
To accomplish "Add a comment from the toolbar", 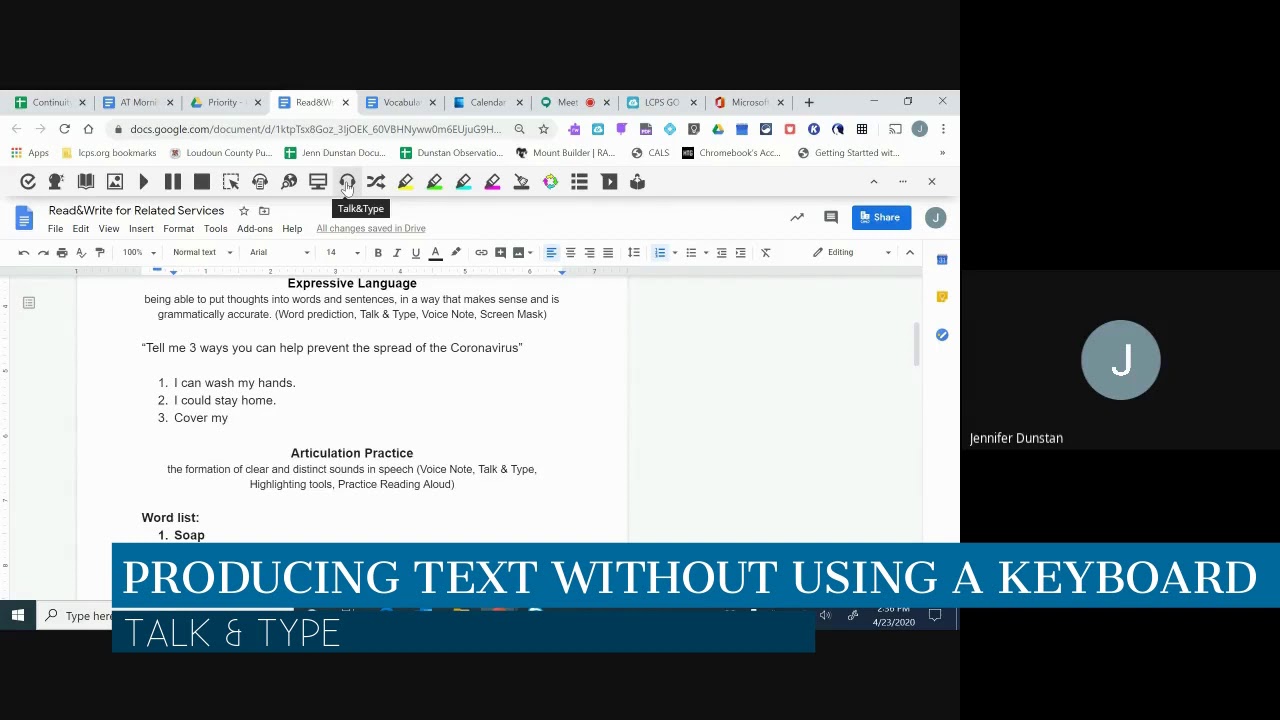I will click(x=500, y=253).
